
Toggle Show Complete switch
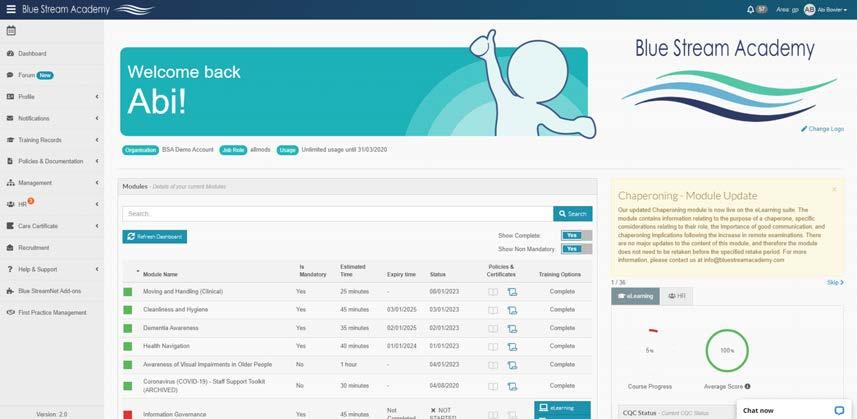pyautogui.click(x=577, y=235)
